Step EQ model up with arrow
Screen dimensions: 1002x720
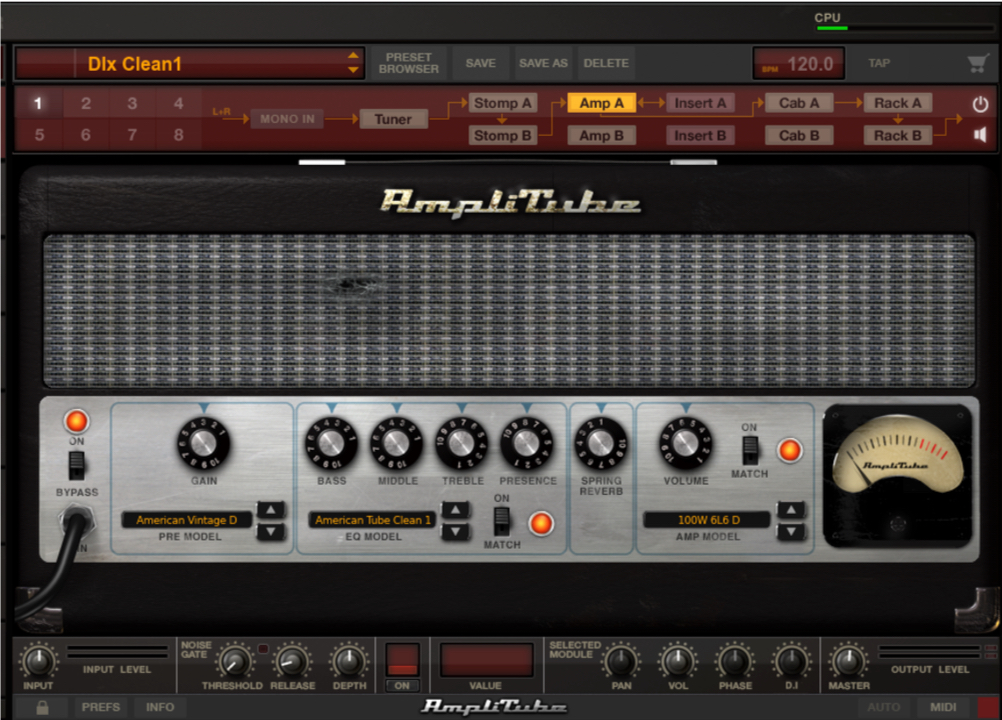(x=456, y=510)
